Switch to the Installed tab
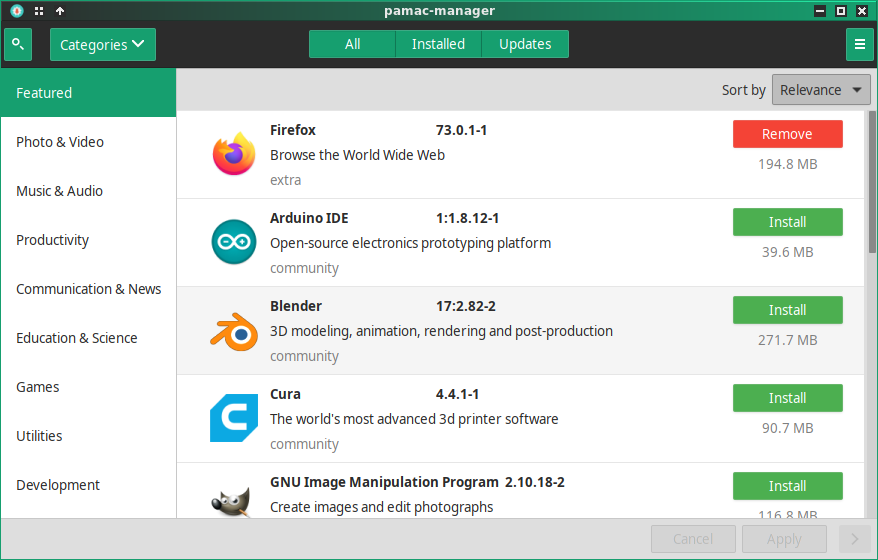Viewport: 878px width, 560px height. (438, 44)
